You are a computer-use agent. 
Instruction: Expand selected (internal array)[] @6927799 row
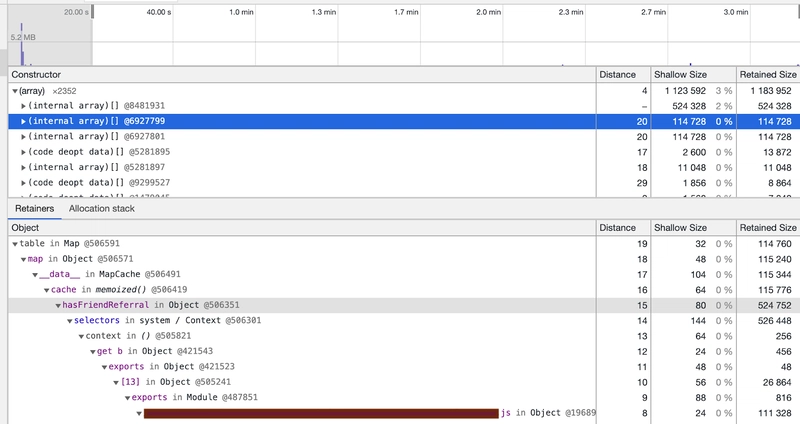tap(24, 121)
